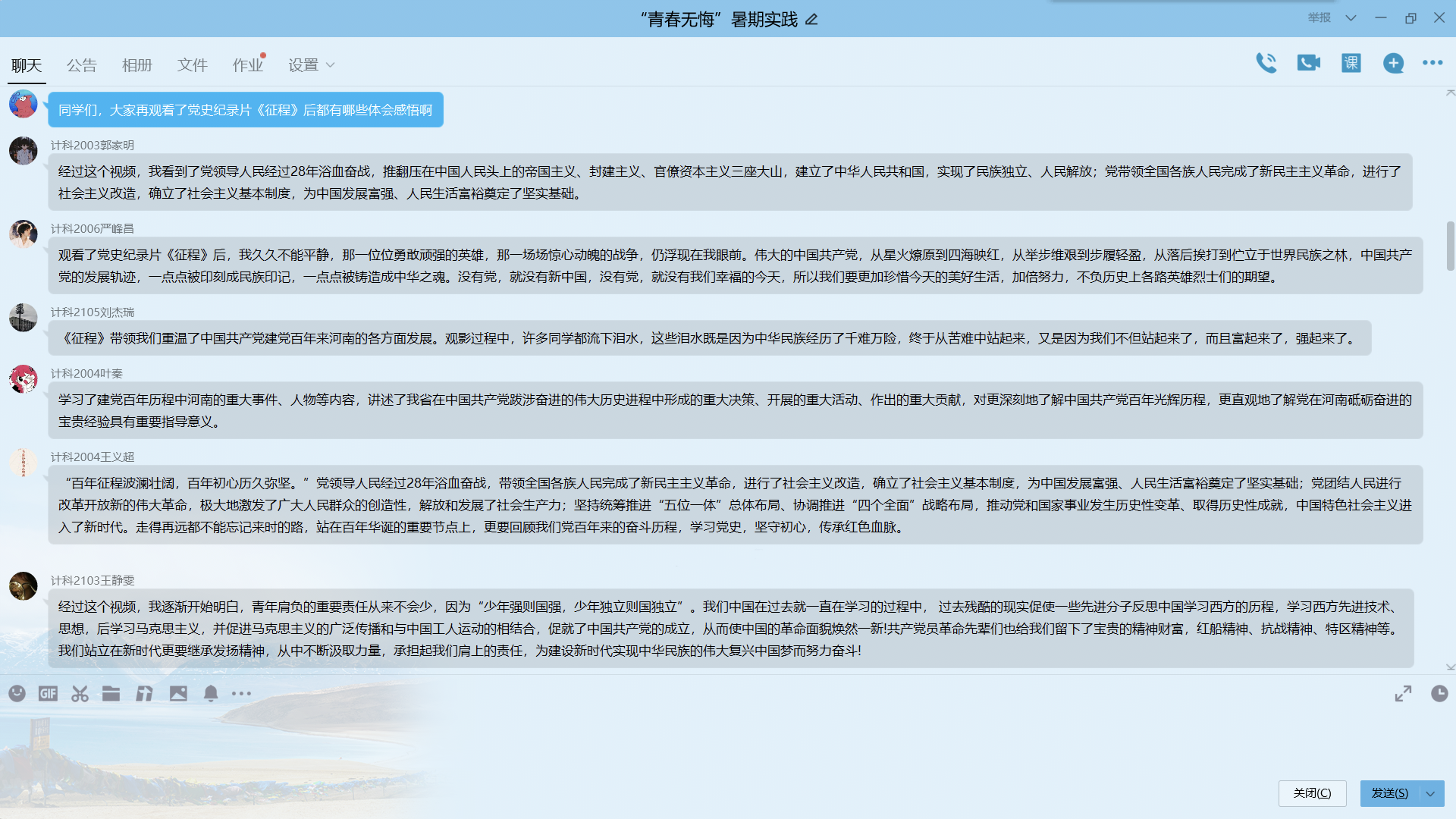Viewport: 1456px width, 819px height.
Task: Edit the group name pencil icon
Action: point(811,20)
